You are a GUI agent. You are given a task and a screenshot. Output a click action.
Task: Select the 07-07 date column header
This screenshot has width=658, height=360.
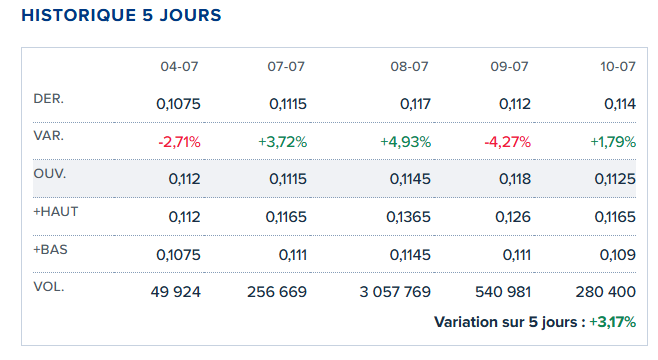click(x=286, y=67)
